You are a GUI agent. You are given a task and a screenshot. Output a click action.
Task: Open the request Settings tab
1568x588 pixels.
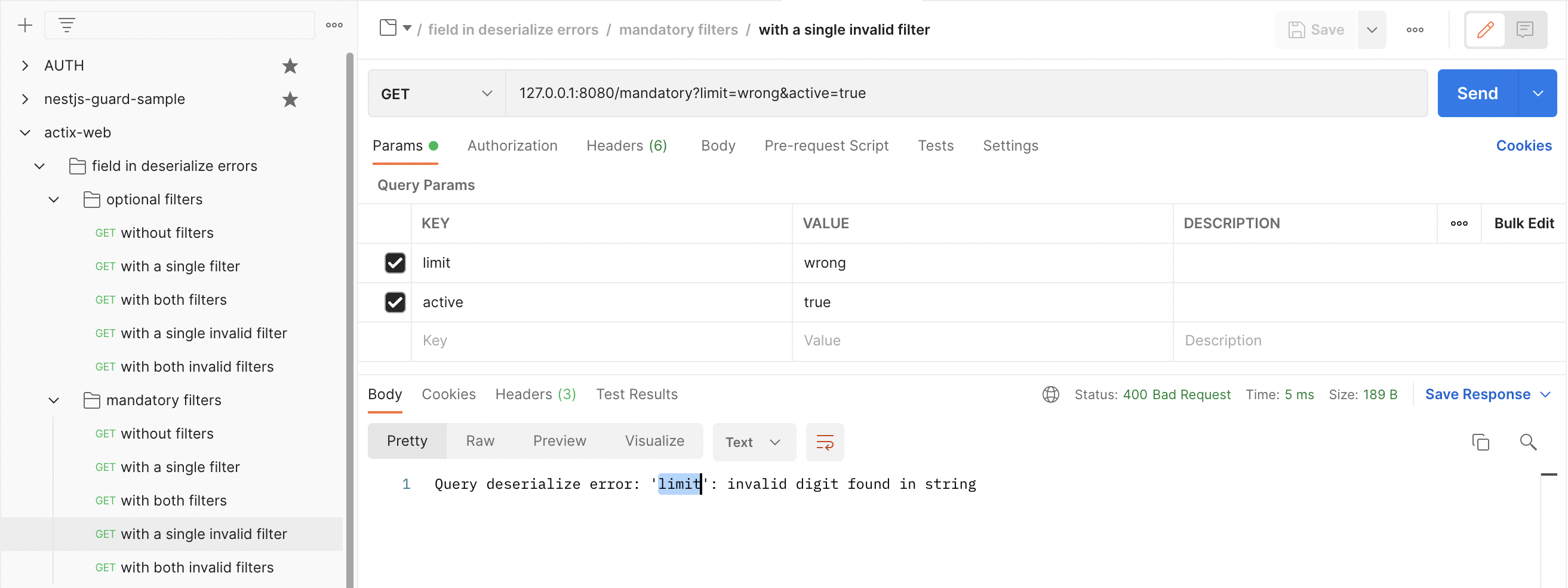point(1010,146)
